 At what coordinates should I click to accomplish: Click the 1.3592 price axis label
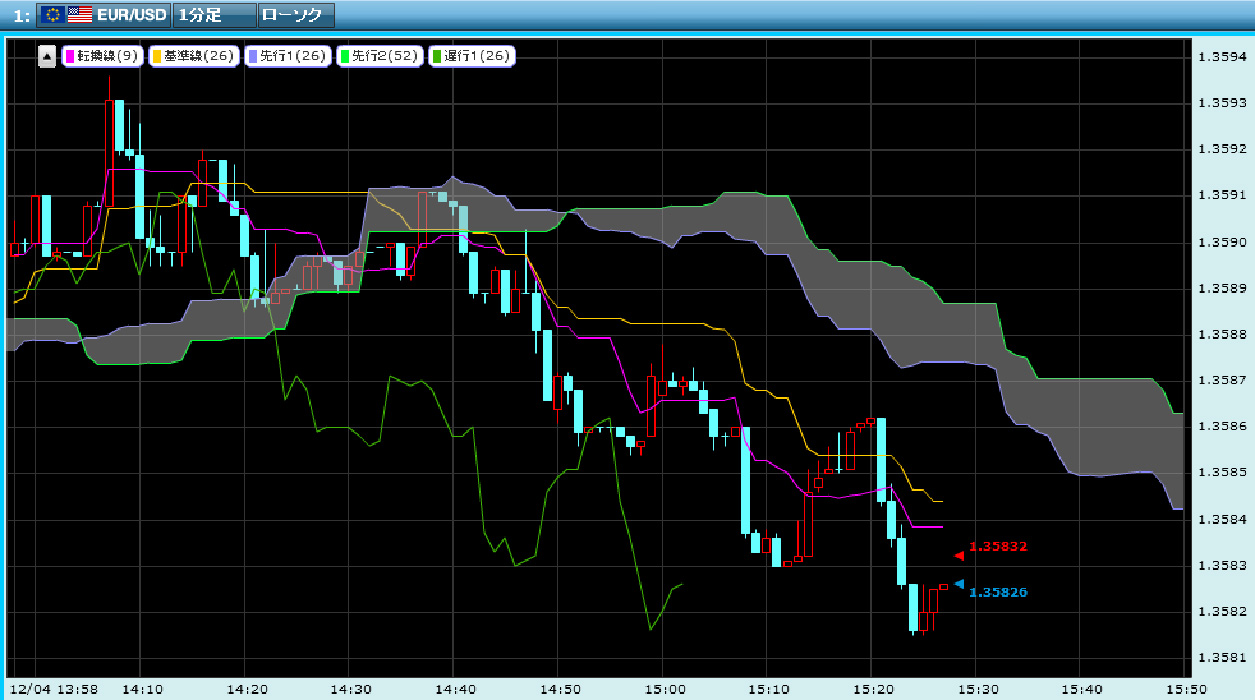[x=1221, y=149]
